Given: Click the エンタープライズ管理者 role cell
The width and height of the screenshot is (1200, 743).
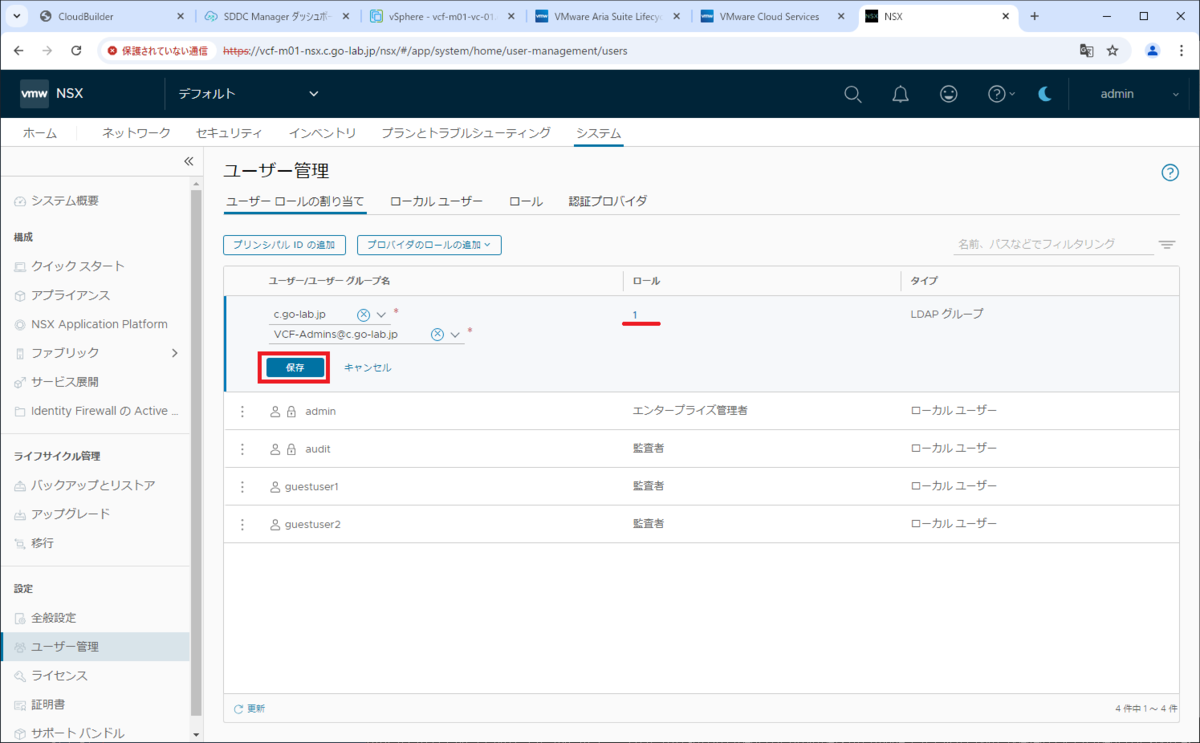Looking at the screenshot, I should (691, 411).
